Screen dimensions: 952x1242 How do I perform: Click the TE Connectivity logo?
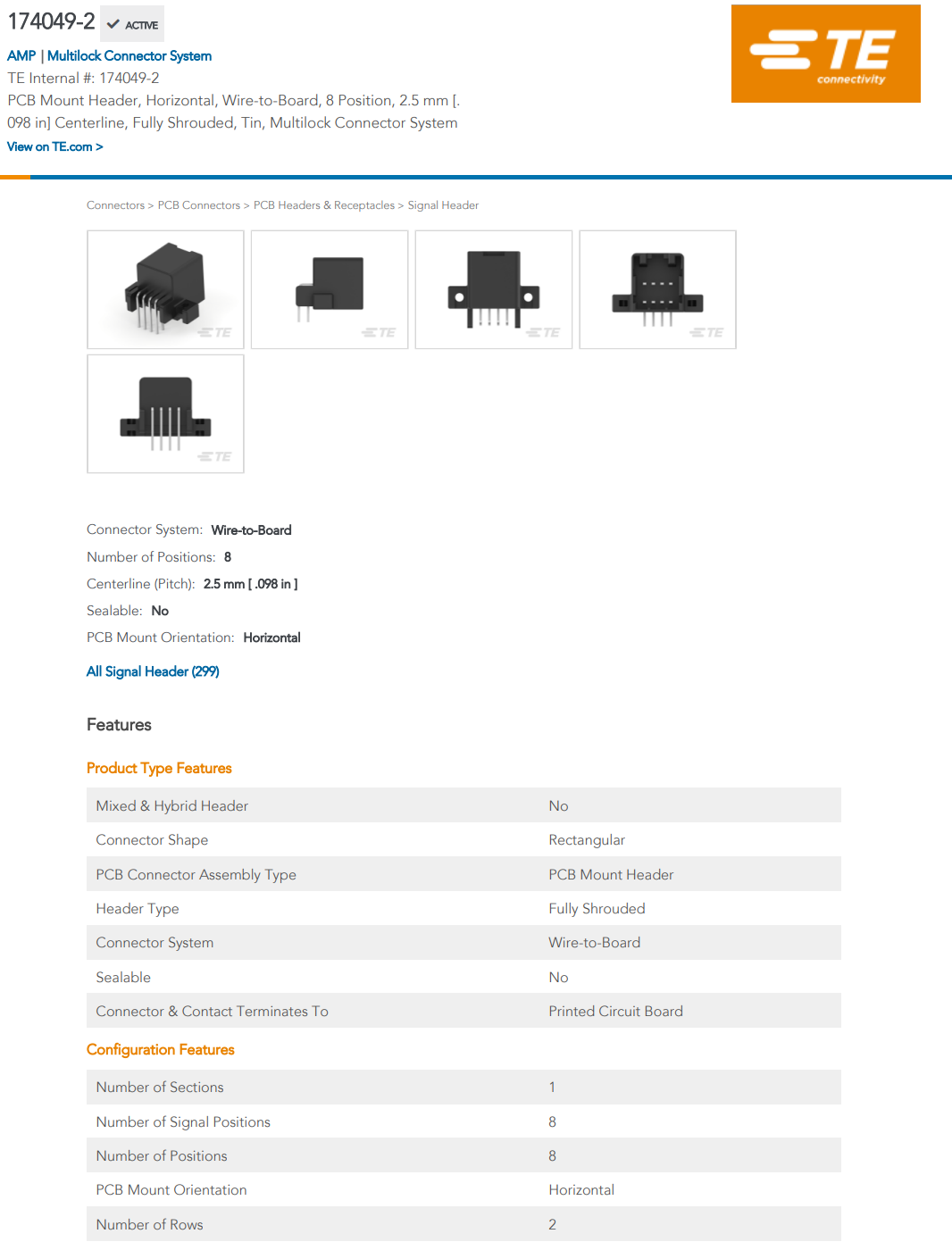click(825, 54)
